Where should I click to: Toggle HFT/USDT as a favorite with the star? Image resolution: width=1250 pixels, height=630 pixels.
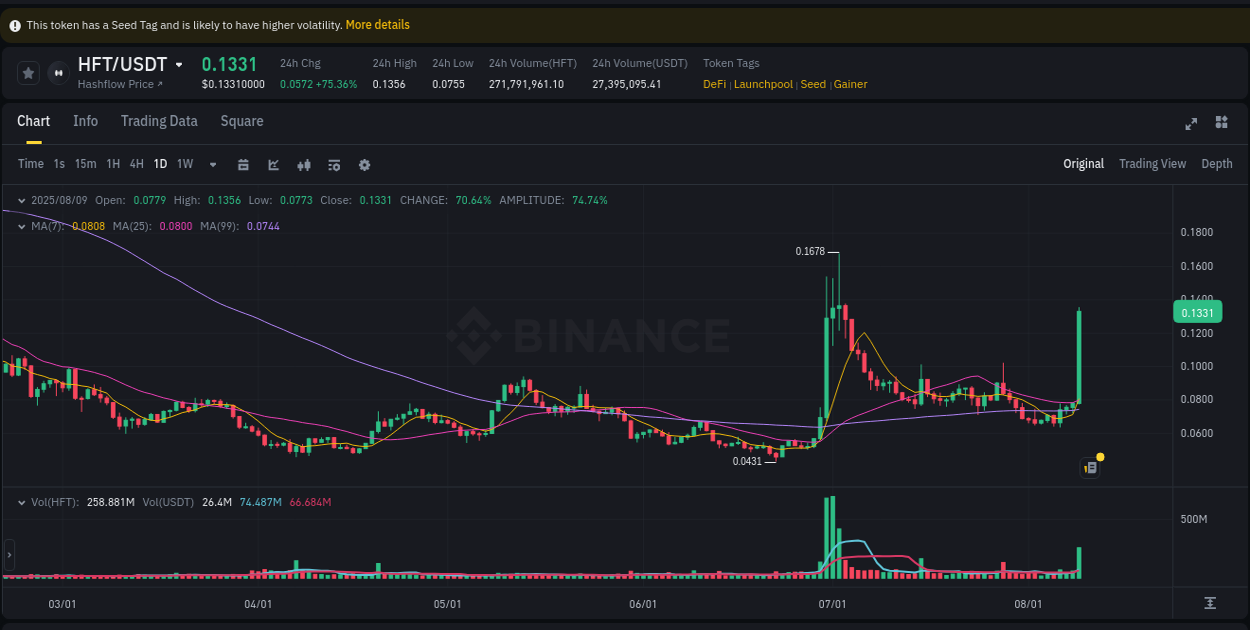click(x=28, y=72)
